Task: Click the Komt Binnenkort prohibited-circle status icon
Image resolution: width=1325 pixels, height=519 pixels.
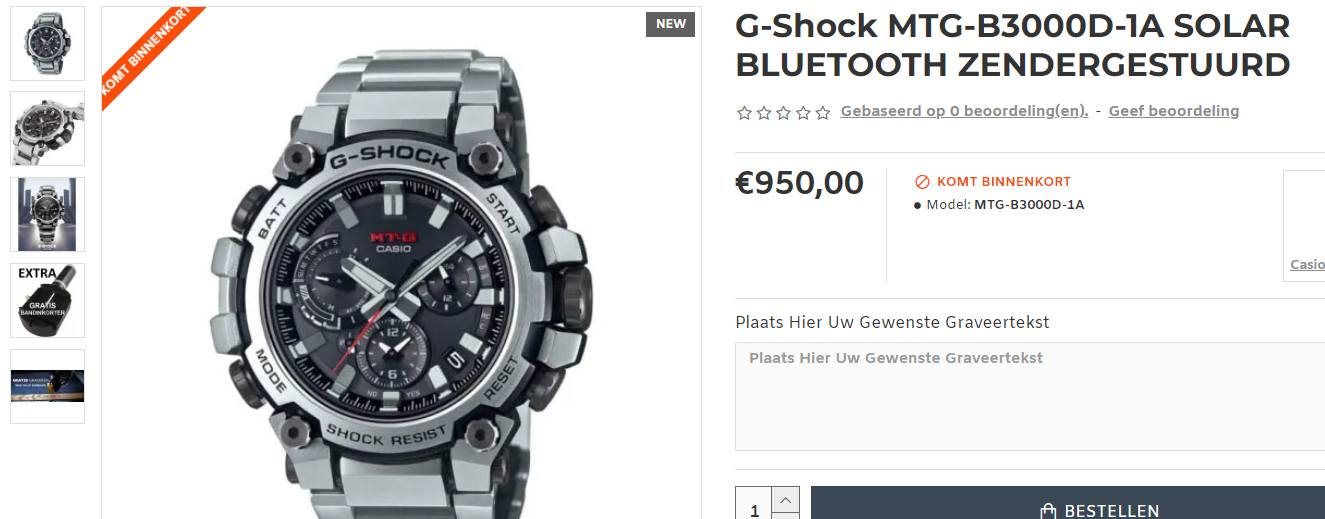Action: pyautogui.click(x=922, y=182)
